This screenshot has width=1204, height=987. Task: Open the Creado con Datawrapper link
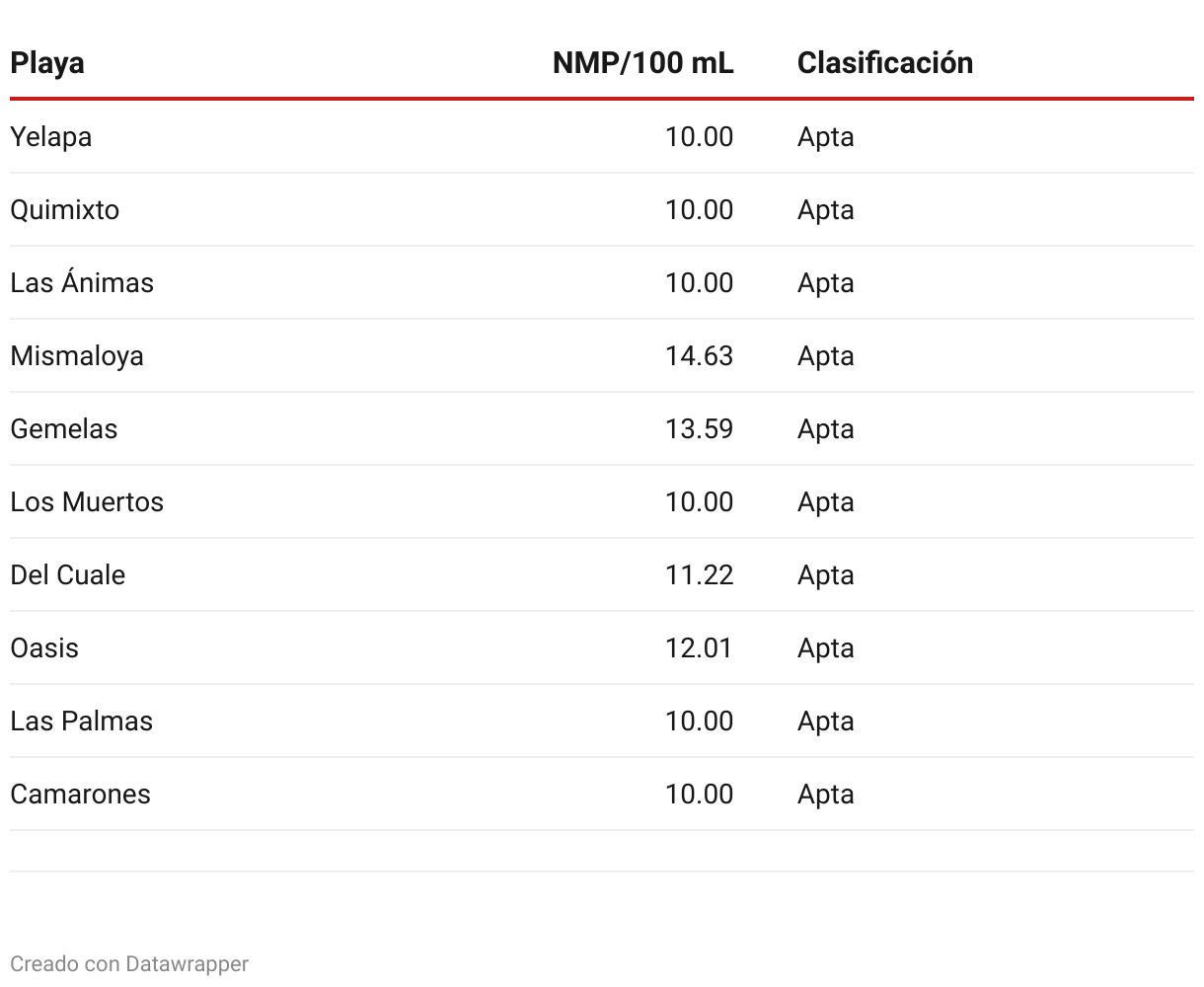(x=129, y=963)
